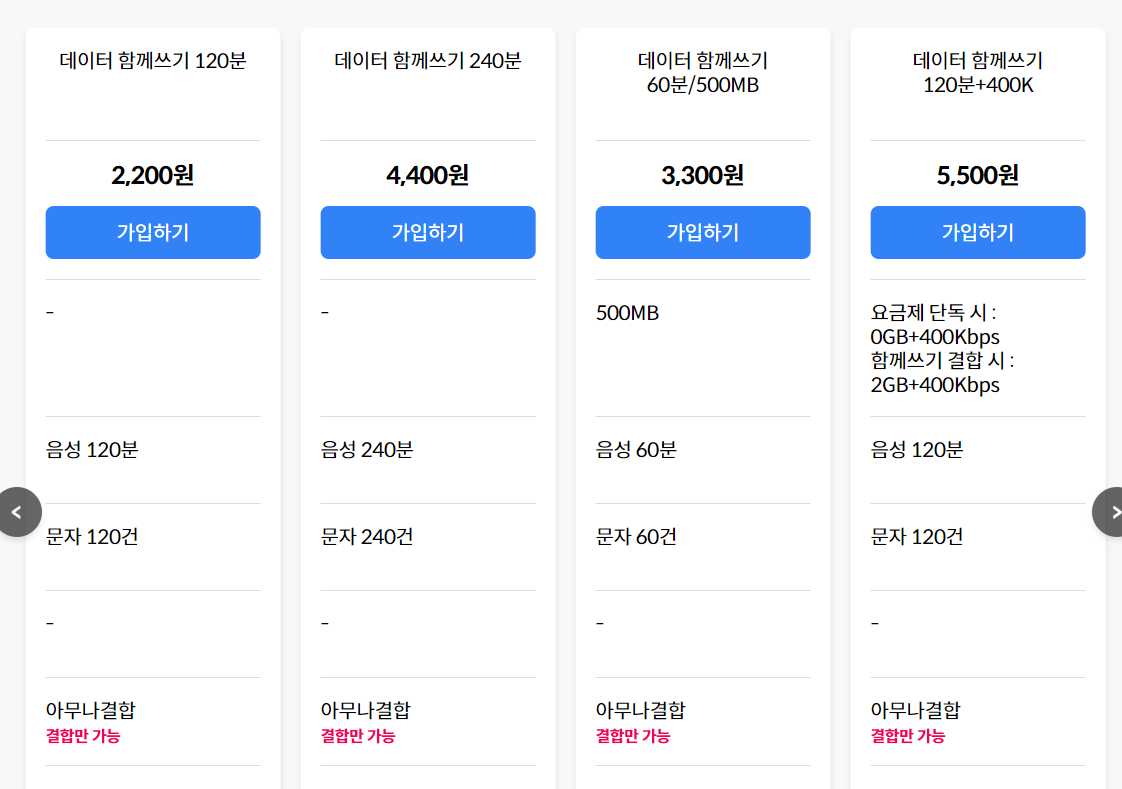Click the 2,200원 price label
This screenshot has height=789, width=1122.
[x=152, y=175]
